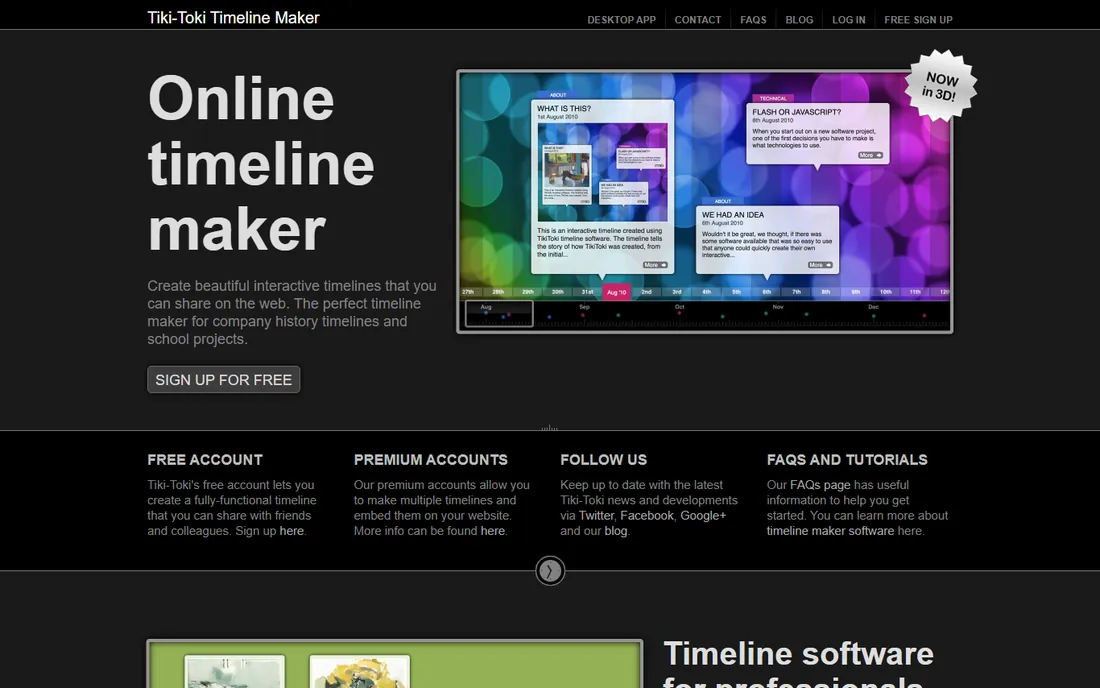The image size is (1100, 688).
Task: Click the Sign Up For Free button
Action: pyautogui.click(x=224, y=379)
